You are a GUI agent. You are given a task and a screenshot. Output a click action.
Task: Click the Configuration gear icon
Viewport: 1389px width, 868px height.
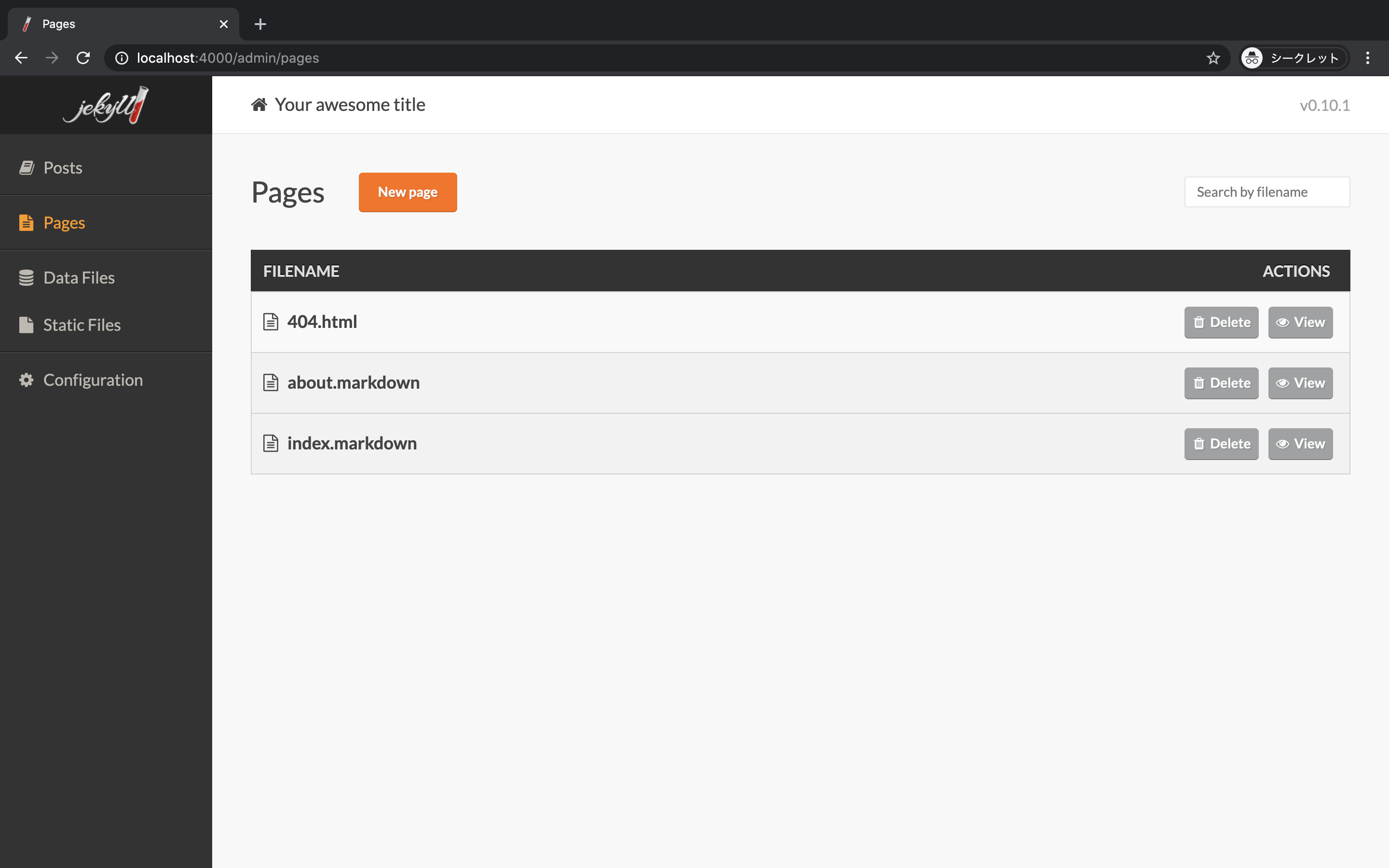pos(27,380)
